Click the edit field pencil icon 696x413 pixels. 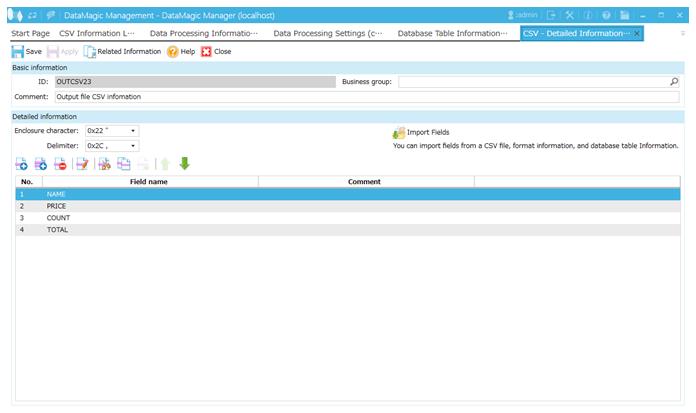[81, 164]
